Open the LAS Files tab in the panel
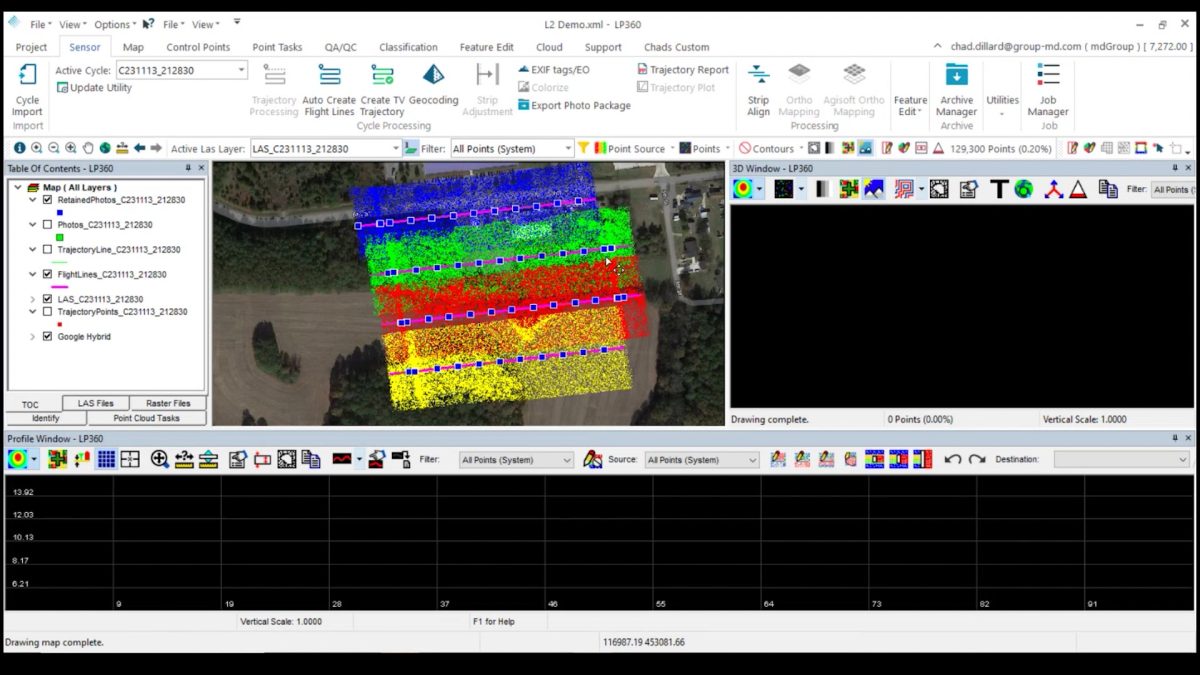Image resolution: width=1200 pixels, height=675 pixels. (95, 403)
